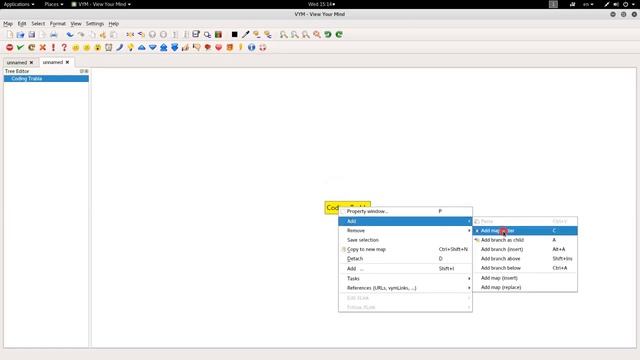Viewport: 640px width, 360px height.
Task: Set the red stop sign flag
Action: 9,47
